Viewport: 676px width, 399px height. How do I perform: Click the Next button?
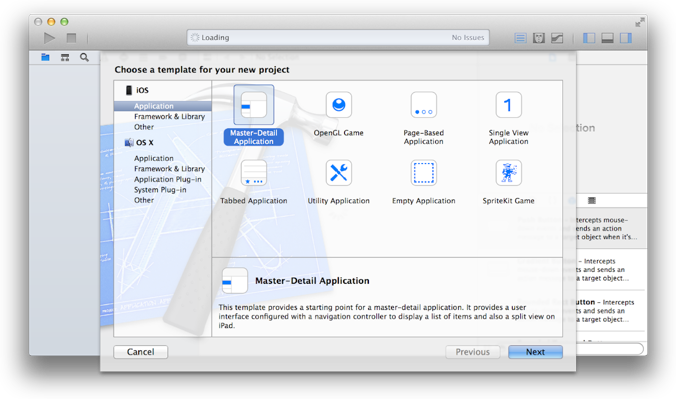(535, 352)
